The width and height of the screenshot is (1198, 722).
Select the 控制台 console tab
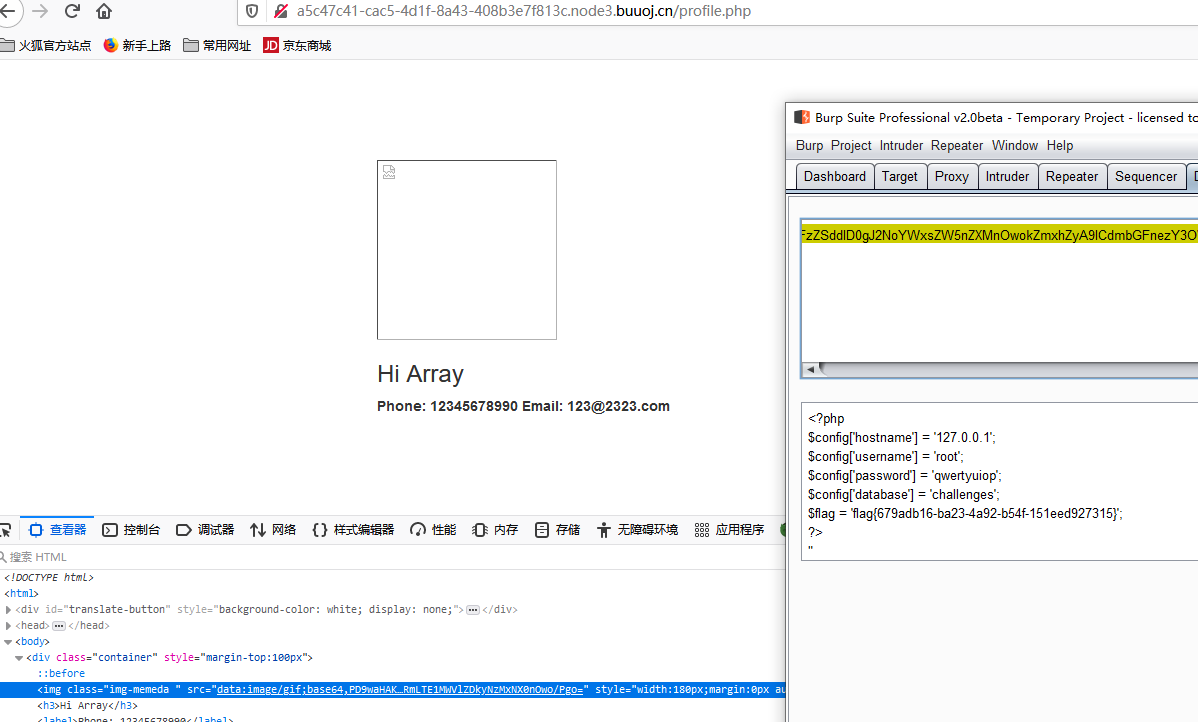coord(131,529)
